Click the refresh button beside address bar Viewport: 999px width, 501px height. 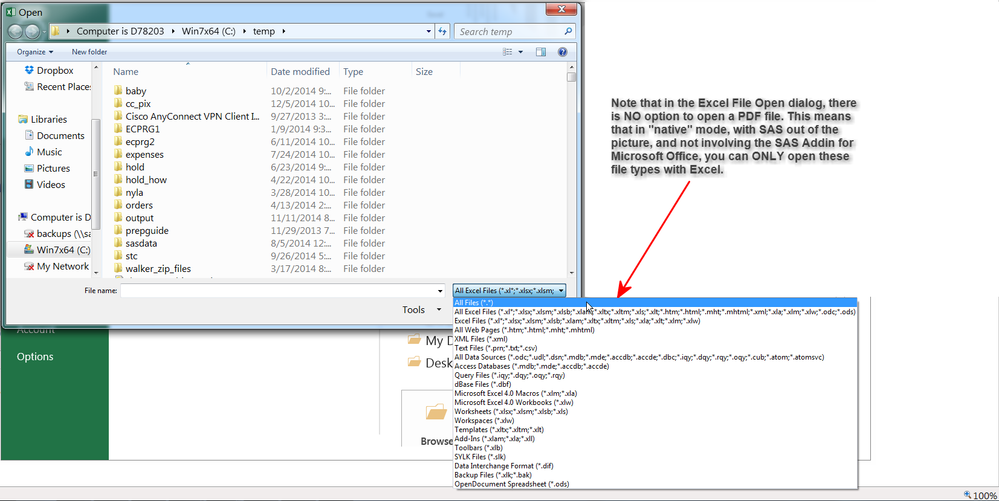442,31
